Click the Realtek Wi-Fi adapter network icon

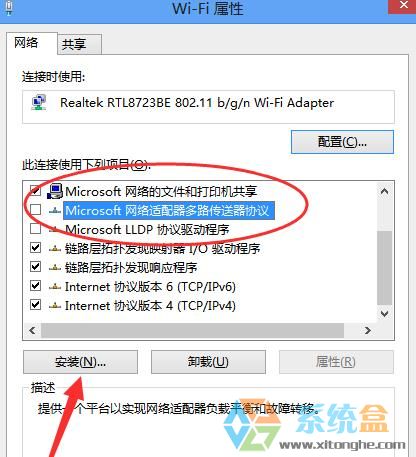coord(39,103)
